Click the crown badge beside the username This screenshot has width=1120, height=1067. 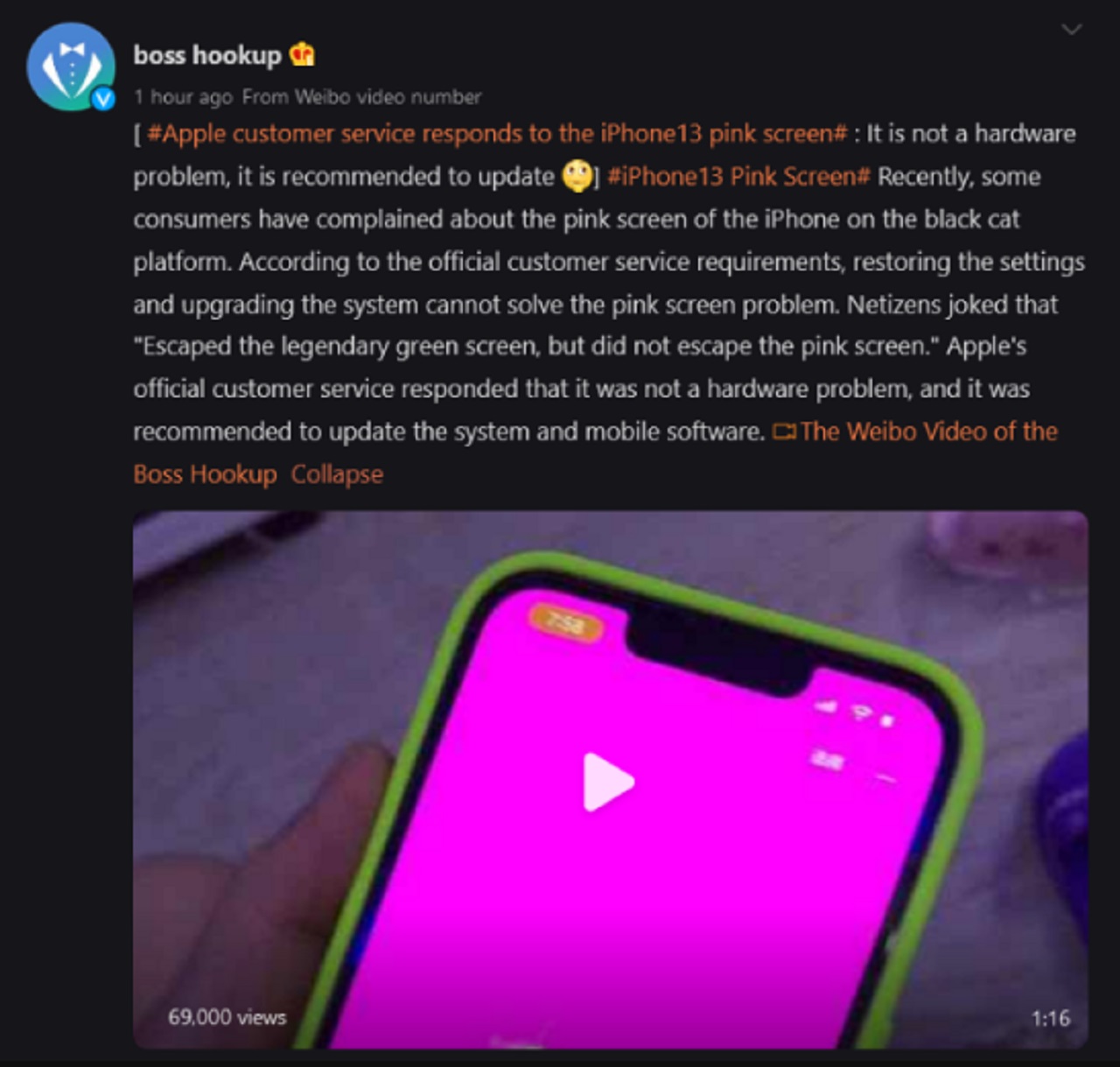tap(302, 55)
